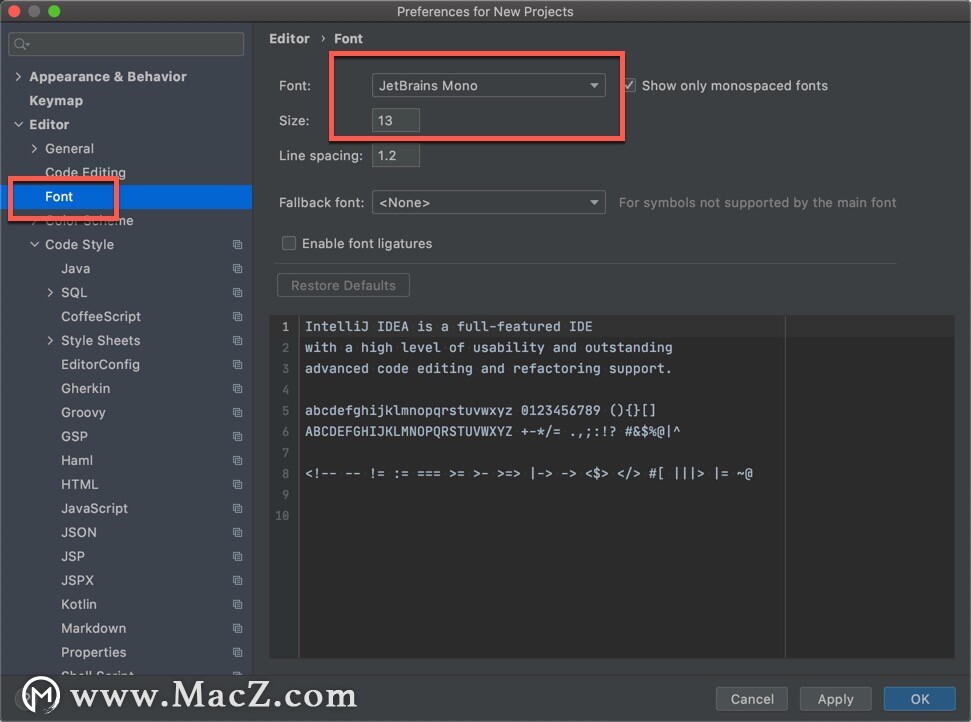Click the copy icon next to SQL
The width and height of the screenshot is (971, 722).
click(x=237, y=292)
